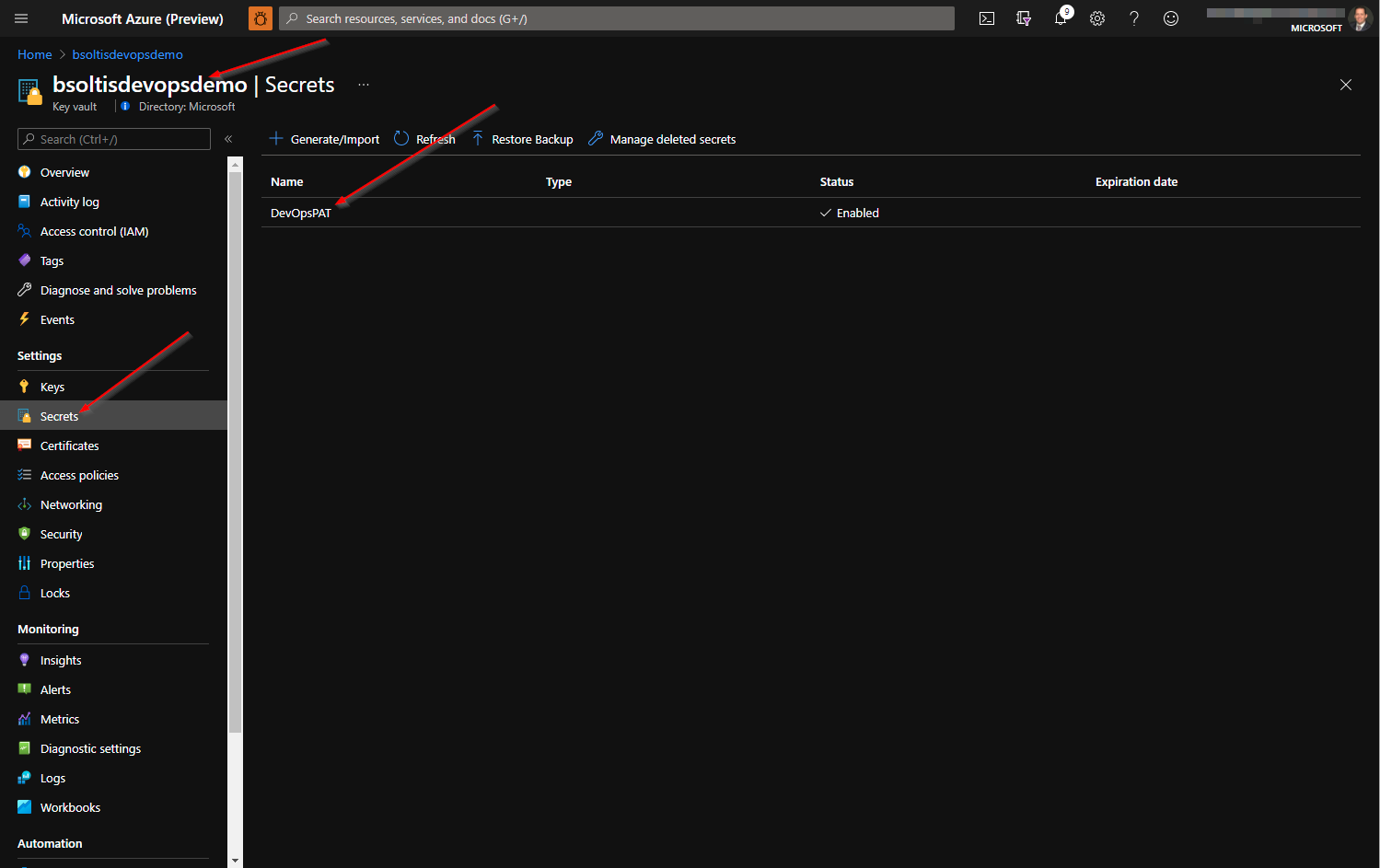
Task: Click Generate/Import button
Action: coord(324,139)
